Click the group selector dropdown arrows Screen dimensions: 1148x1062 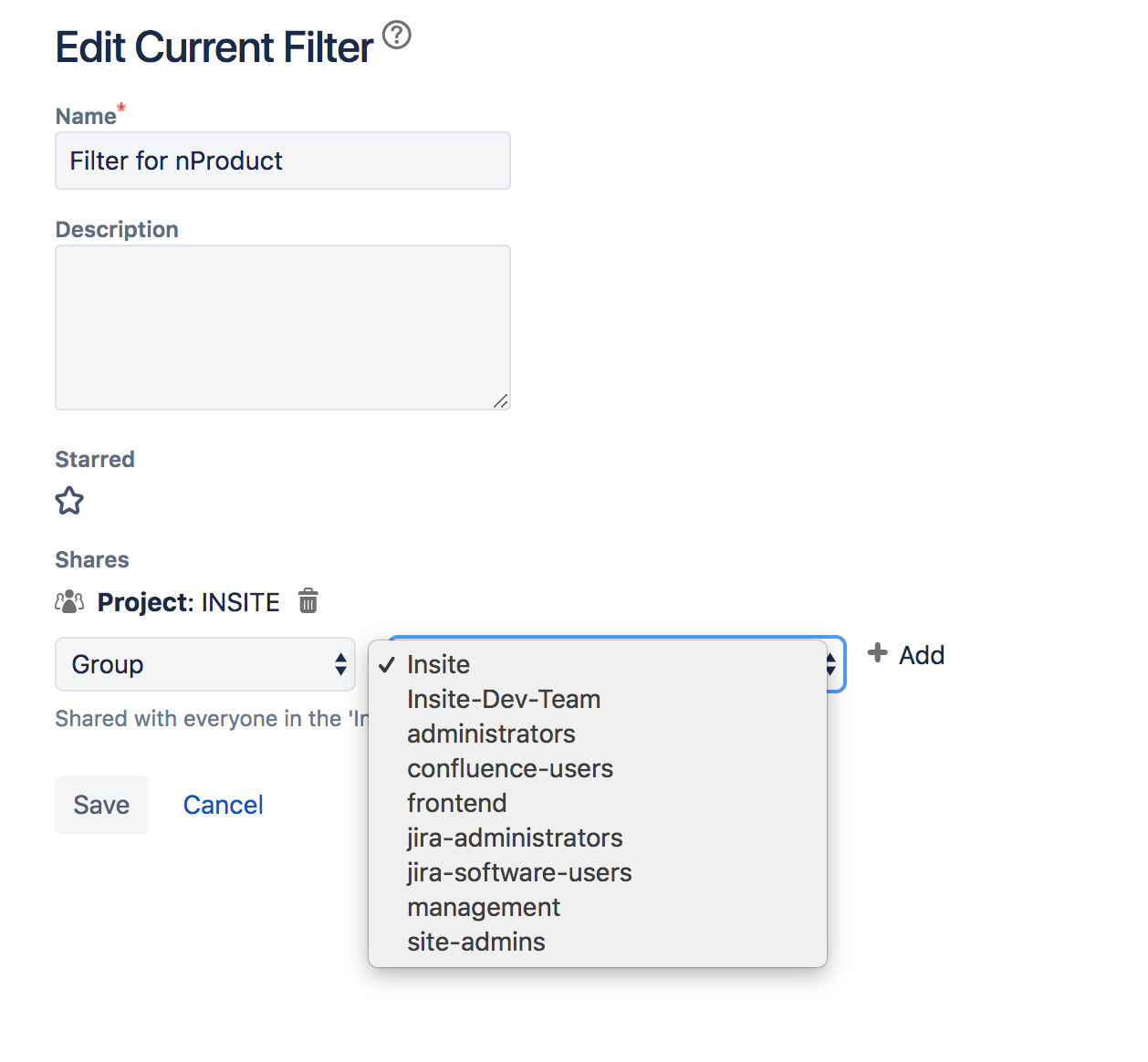(x=831, y=664)
